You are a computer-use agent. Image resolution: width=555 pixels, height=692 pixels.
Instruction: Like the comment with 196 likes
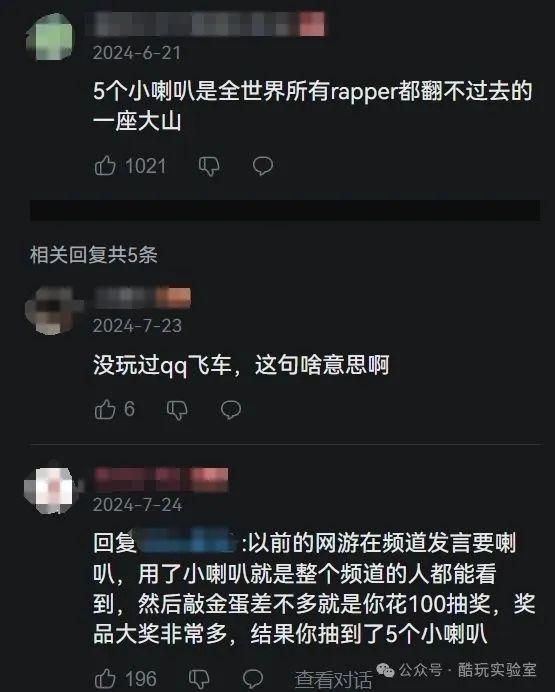(x=105, y=678)
